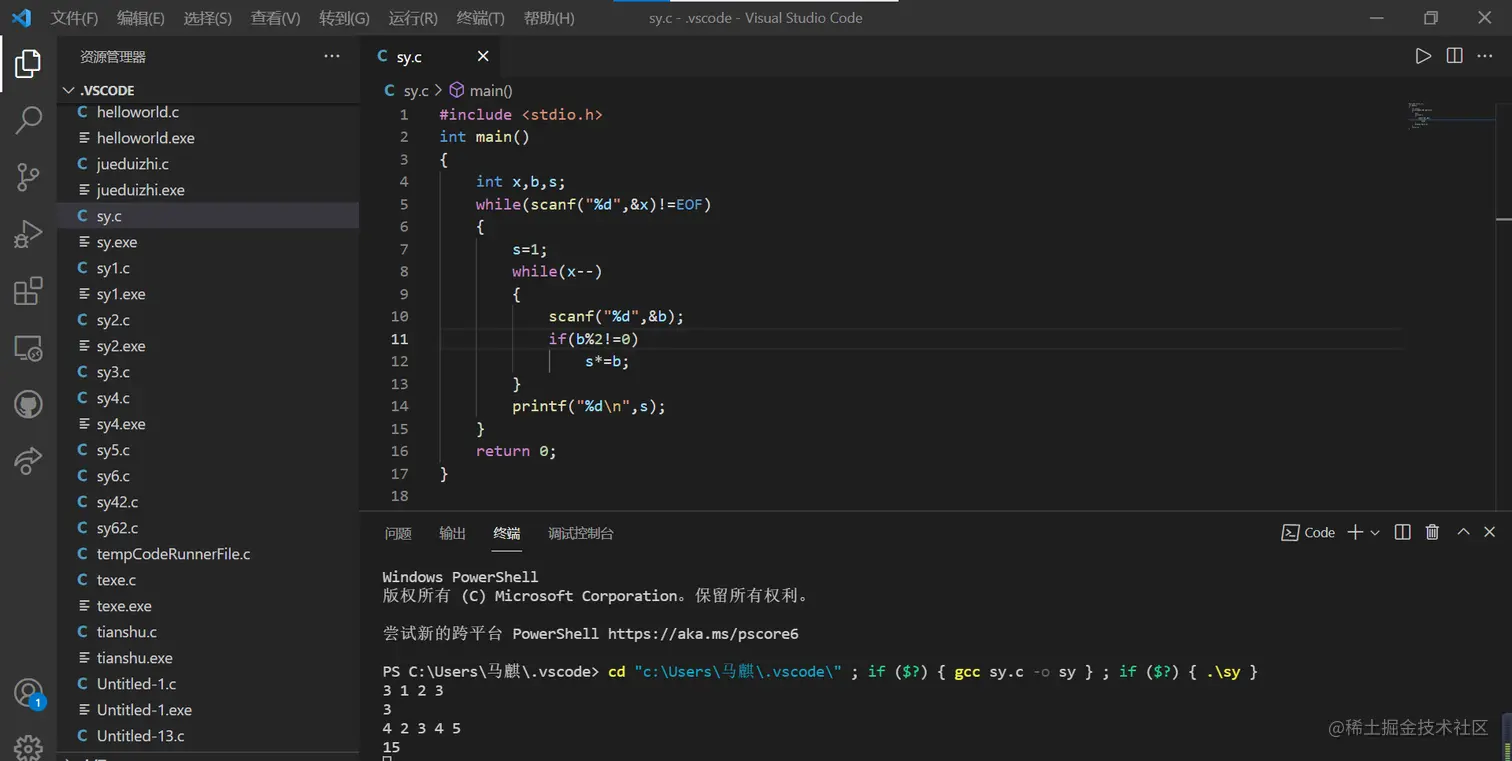Image resolution: width=1512 pixels, height=761 pixels.
Task: Open sy3.c in the file explorer
Action: click(x=208, y=372)
